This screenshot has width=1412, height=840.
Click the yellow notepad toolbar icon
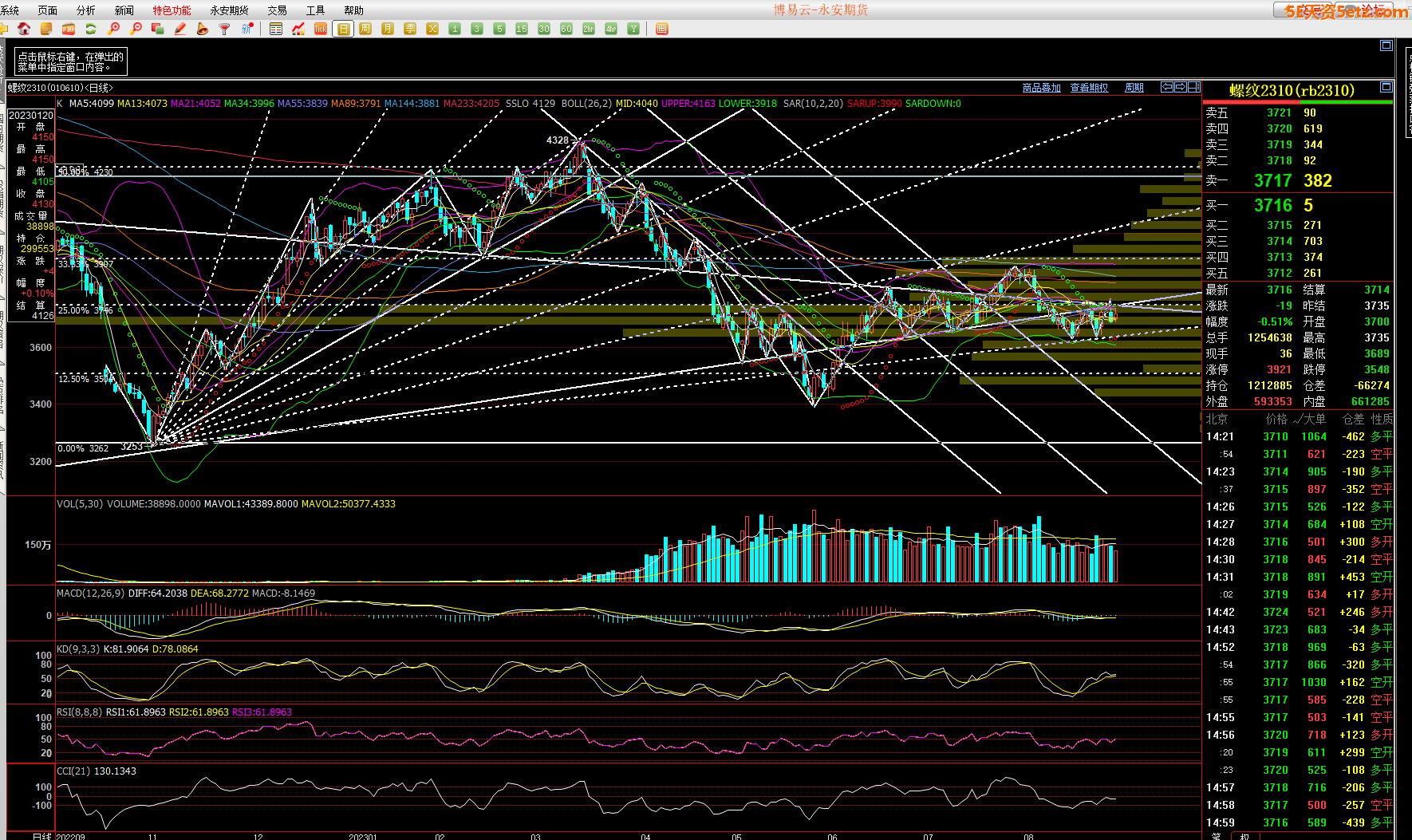[x=46, y=29]
